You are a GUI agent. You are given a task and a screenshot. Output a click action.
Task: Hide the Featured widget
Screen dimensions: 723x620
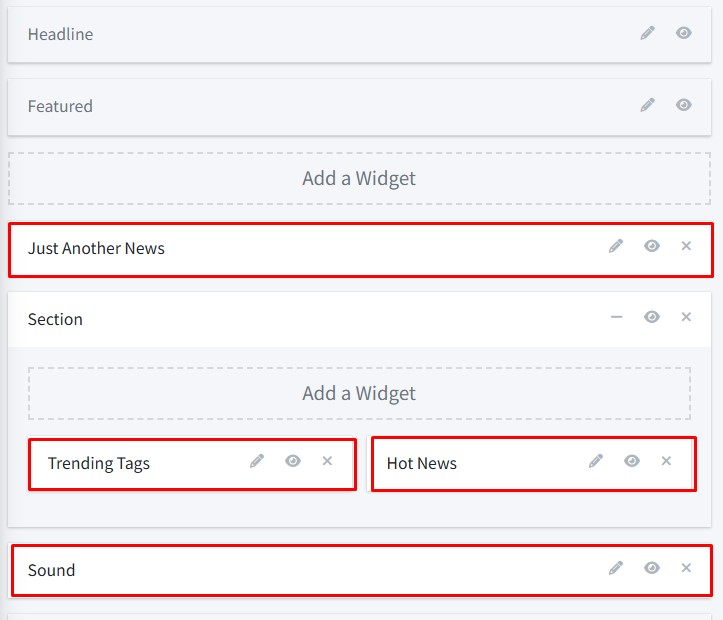tap(684, 105)
